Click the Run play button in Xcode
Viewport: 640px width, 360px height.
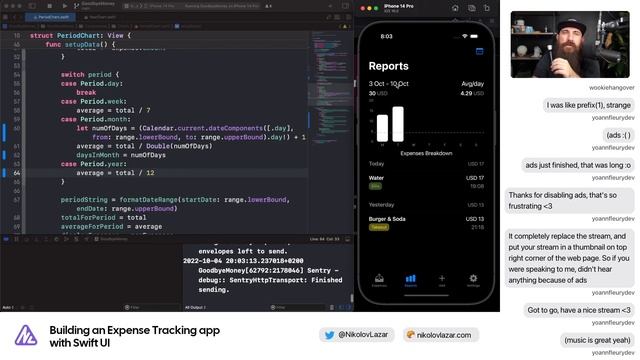64,6
